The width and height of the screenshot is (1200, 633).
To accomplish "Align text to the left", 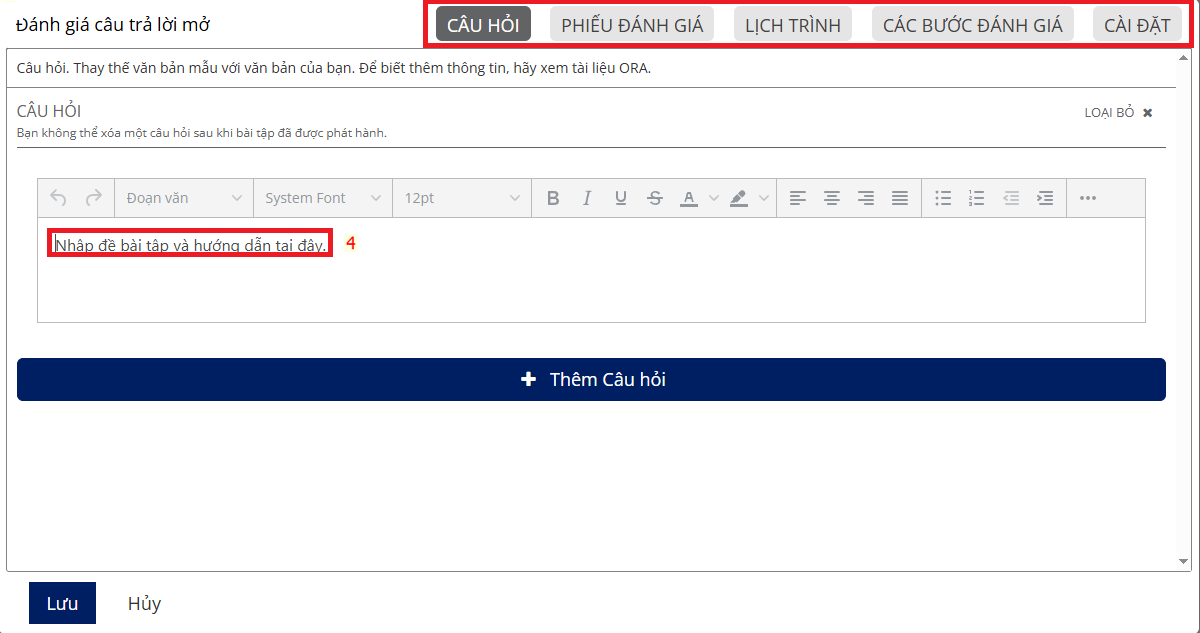I will pos(797,198).
